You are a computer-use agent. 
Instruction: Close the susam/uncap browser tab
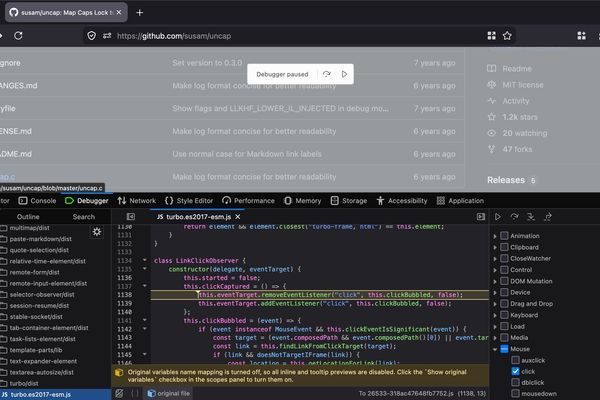[x=119, y=12]
